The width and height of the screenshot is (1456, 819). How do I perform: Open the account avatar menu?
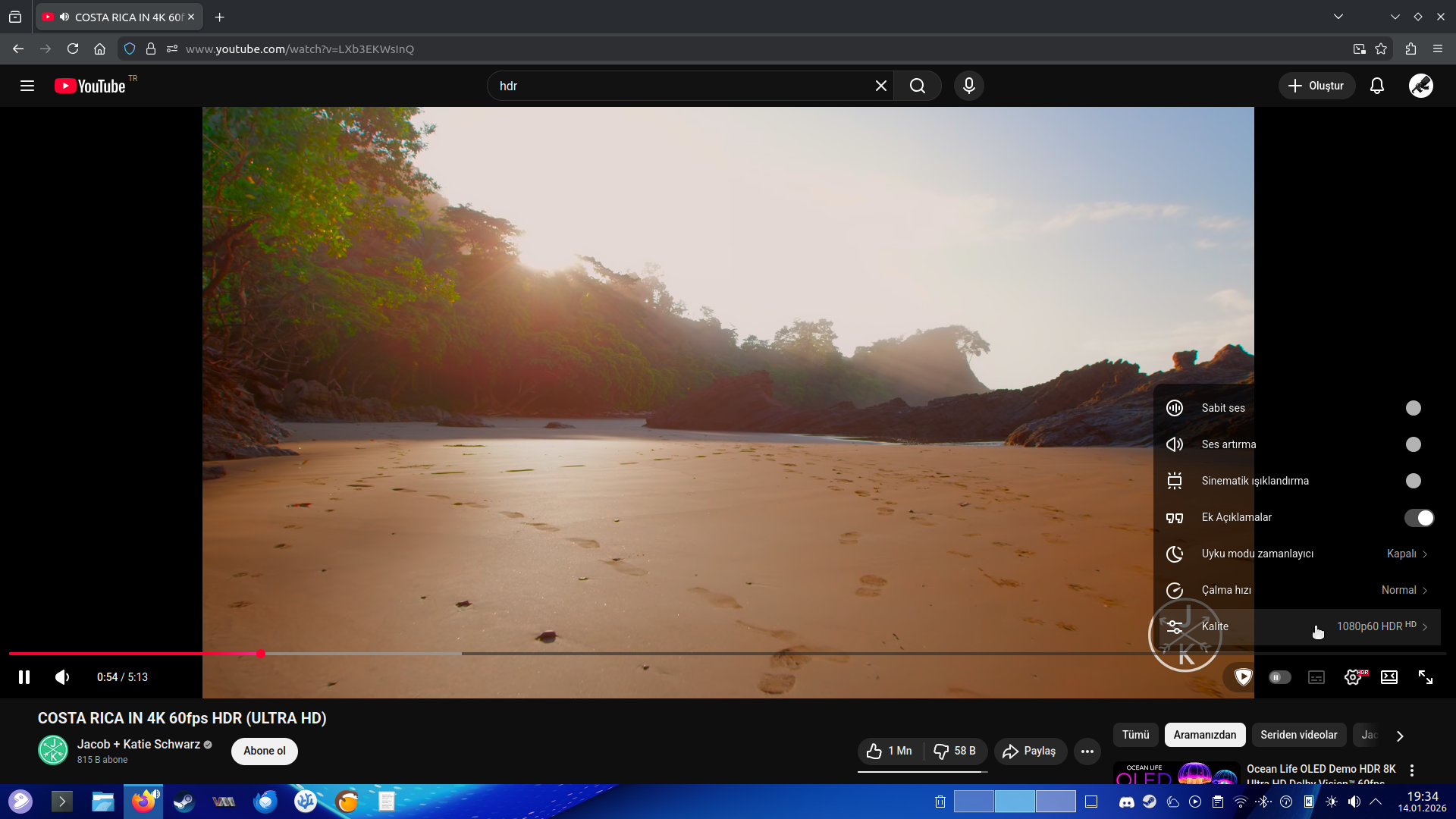1421,86
